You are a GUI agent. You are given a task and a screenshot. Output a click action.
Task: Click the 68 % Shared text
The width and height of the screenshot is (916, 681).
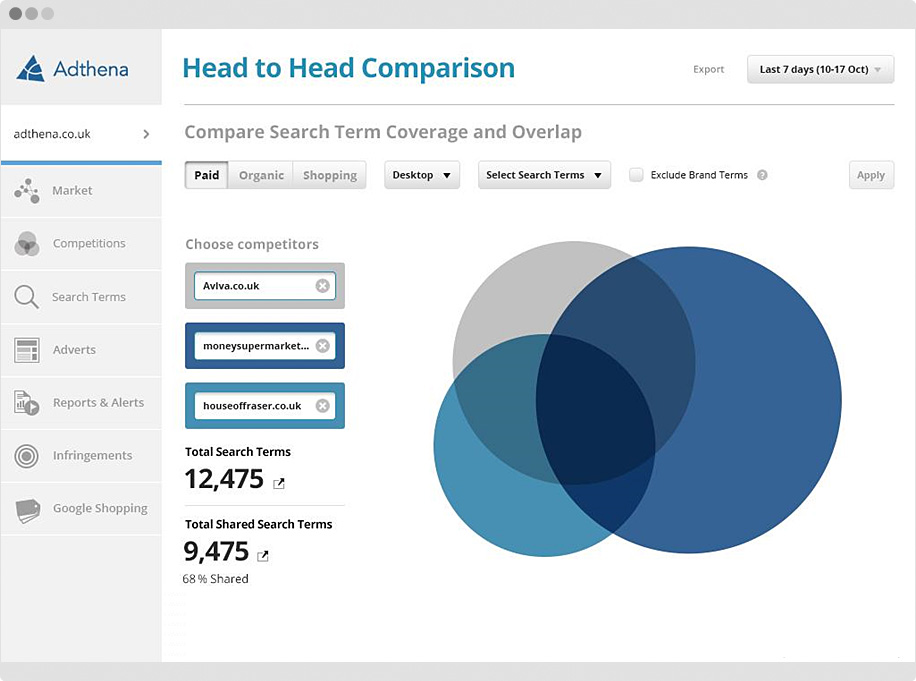point(216,579)
